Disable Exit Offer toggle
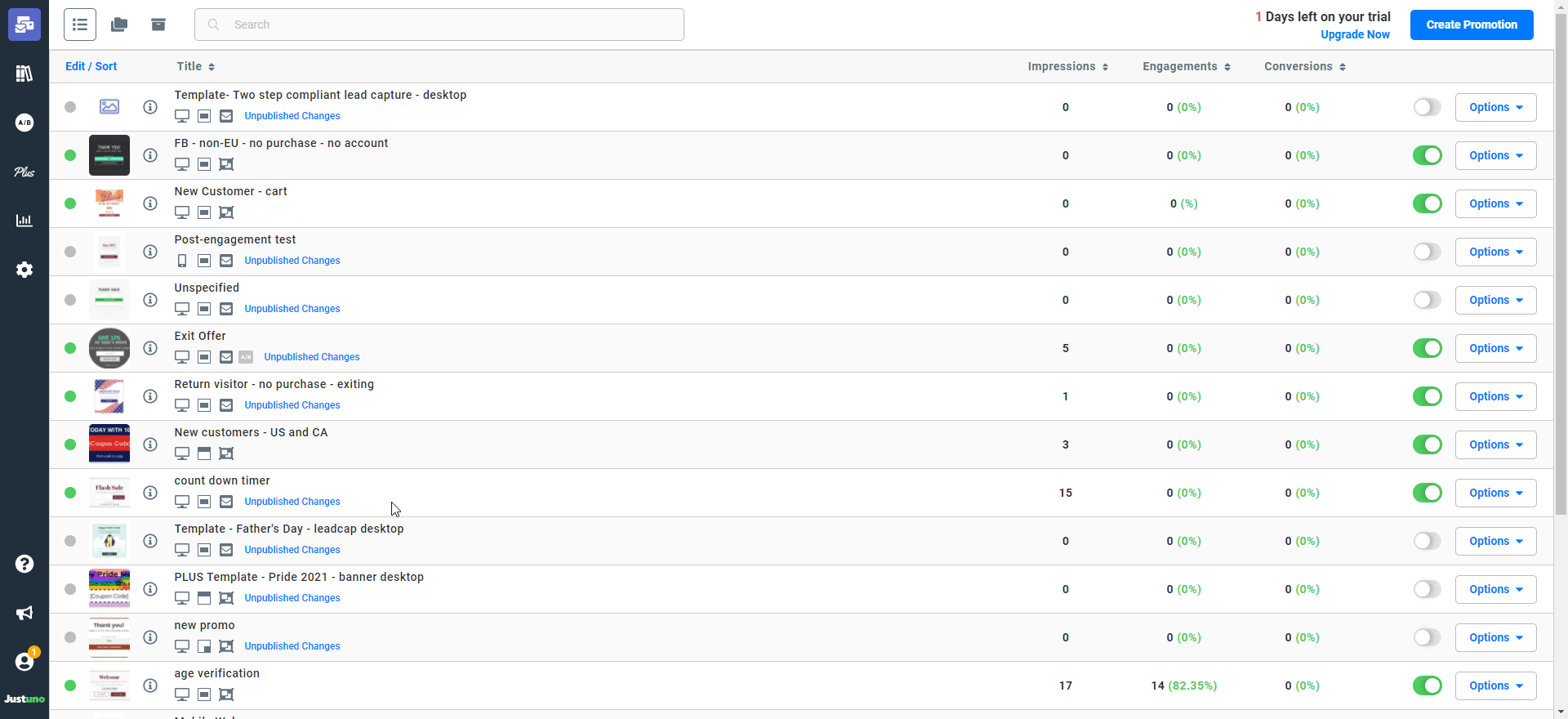The height and width of the screenshot is (719, 1568). (x=1428, y=348)
